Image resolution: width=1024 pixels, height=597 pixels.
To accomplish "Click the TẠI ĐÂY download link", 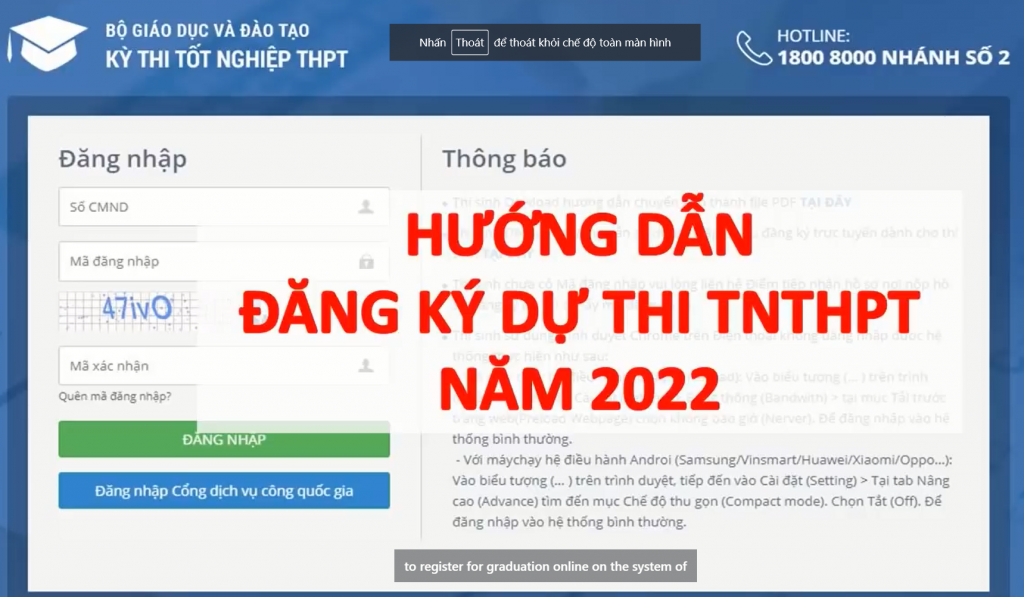I will [827, 202].
